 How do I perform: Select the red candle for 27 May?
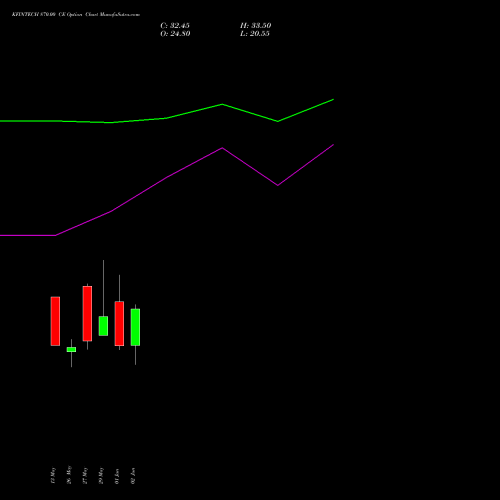tap(87, 313)
